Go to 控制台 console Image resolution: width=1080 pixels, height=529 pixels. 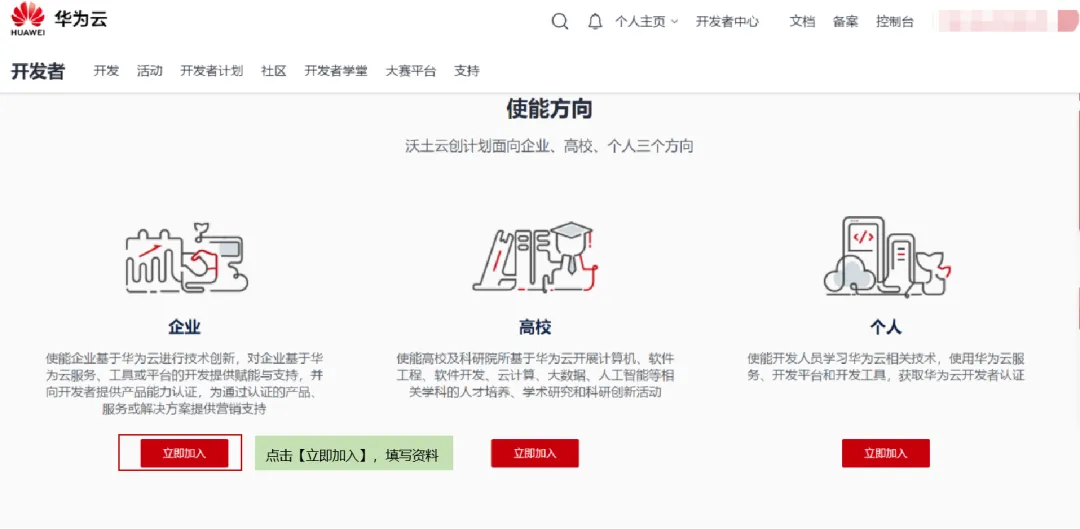(x=895, y=21)
